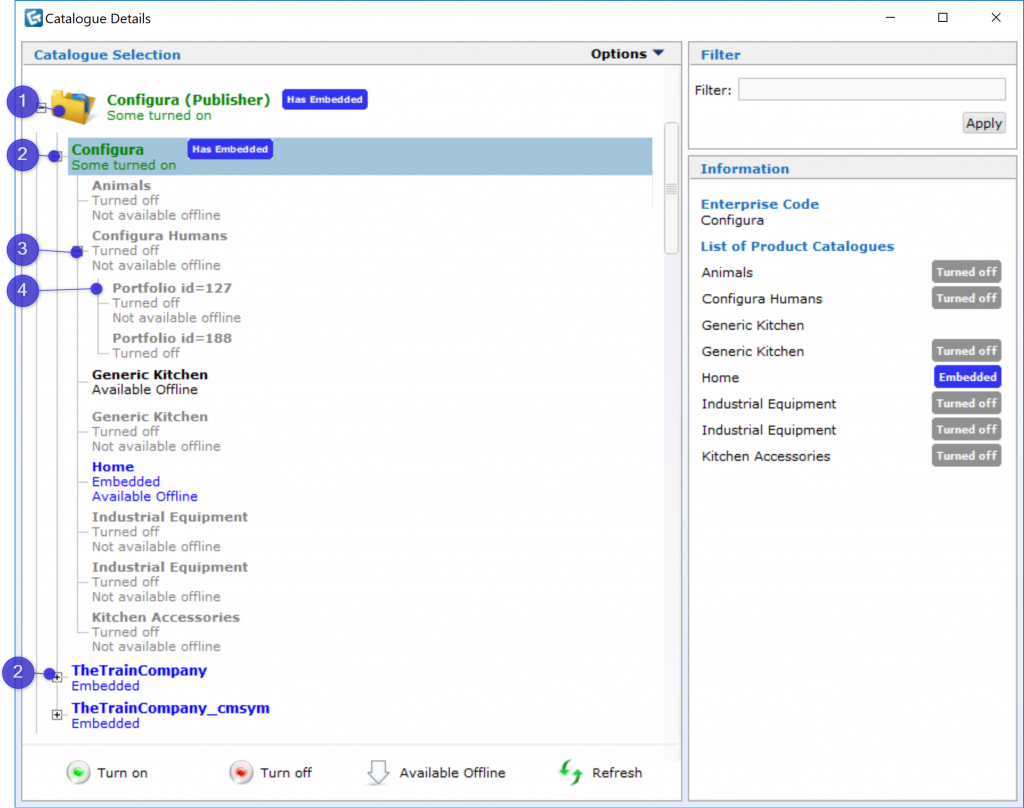This screenshot has height=808, width=1024.
Task: Click Has Embedded badge beside Configura (Publisher)
Action: 325,99
